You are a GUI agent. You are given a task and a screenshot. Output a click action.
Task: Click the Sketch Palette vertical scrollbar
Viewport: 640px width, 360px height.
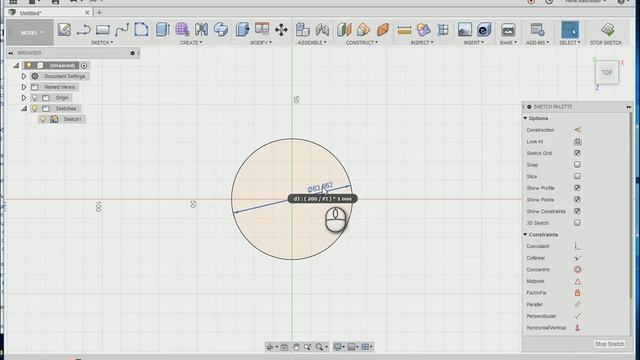tap(631, 204)
